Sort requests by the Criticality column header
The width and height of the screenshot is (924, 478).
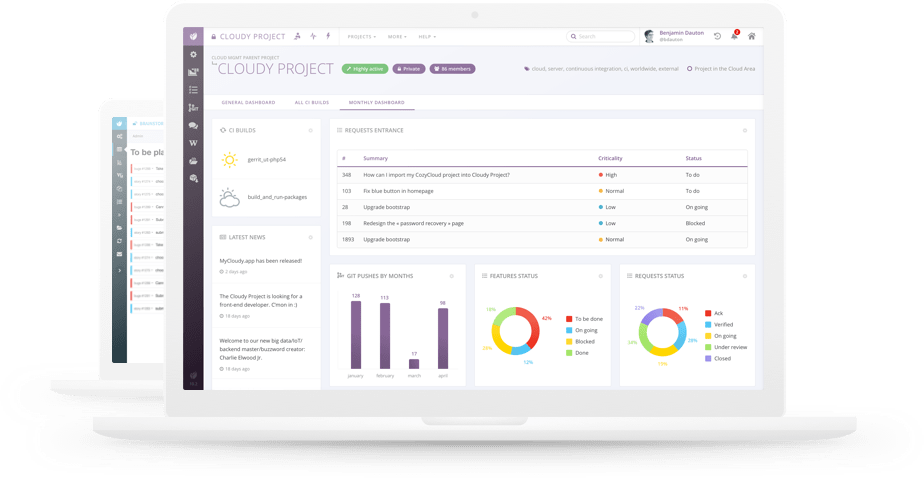coord(610,159)
